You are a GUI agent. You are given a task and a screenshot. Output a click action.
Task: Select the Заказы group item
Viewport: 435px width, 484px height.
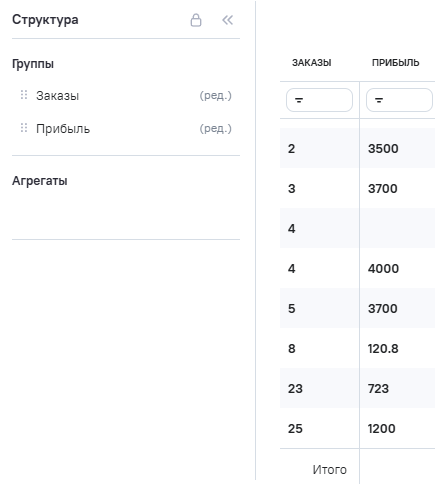coord(126,96)
